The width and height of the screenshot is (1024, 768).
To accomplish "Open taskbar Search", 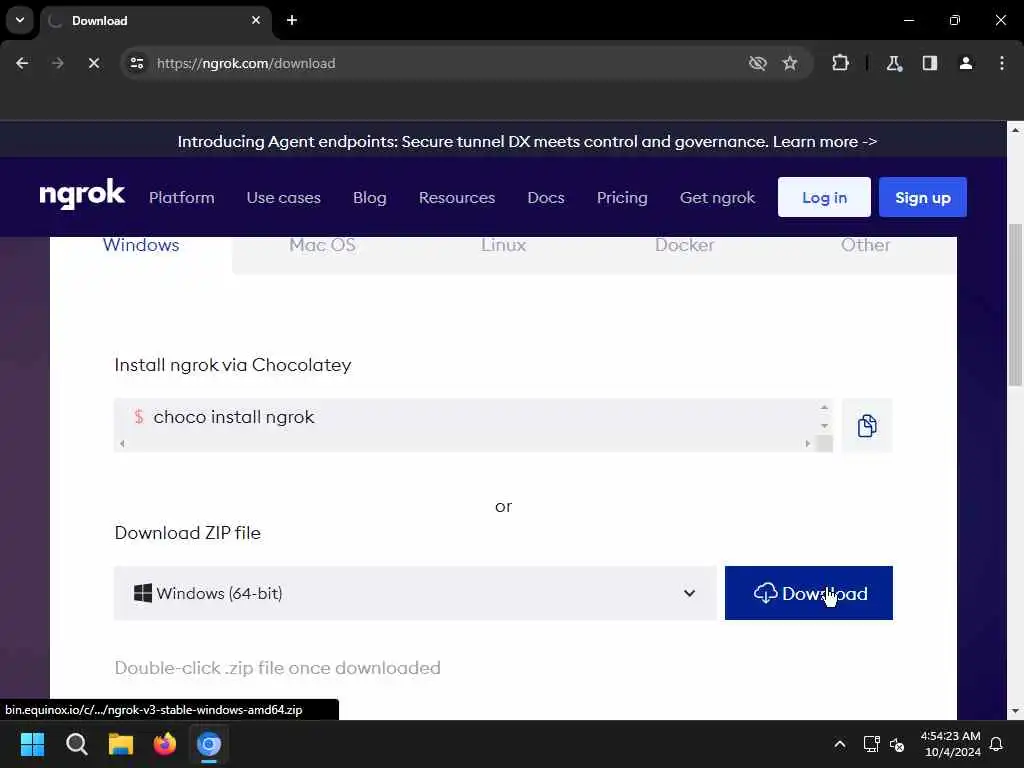I will pyautogui.click(x=76, y=744).
